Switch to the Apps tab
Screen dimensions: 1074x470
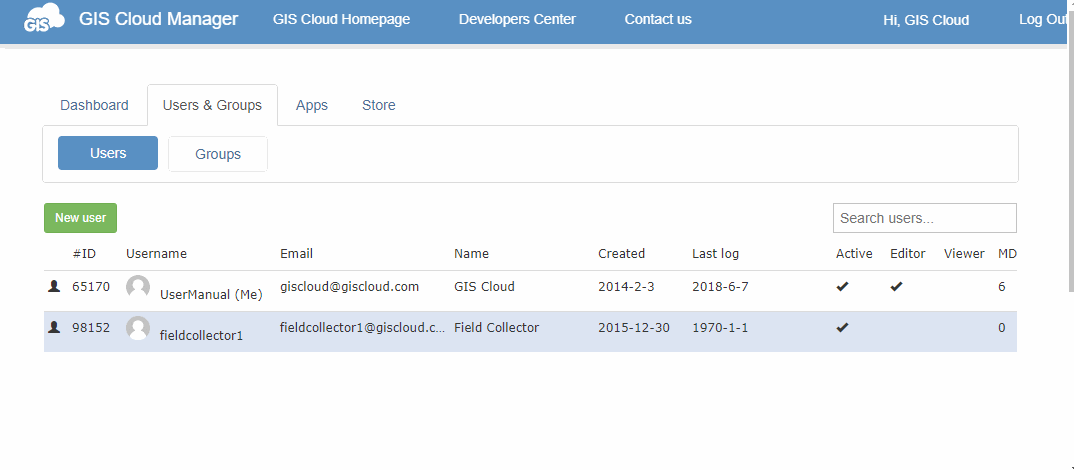pyautogui.click(x=312, y=105)
